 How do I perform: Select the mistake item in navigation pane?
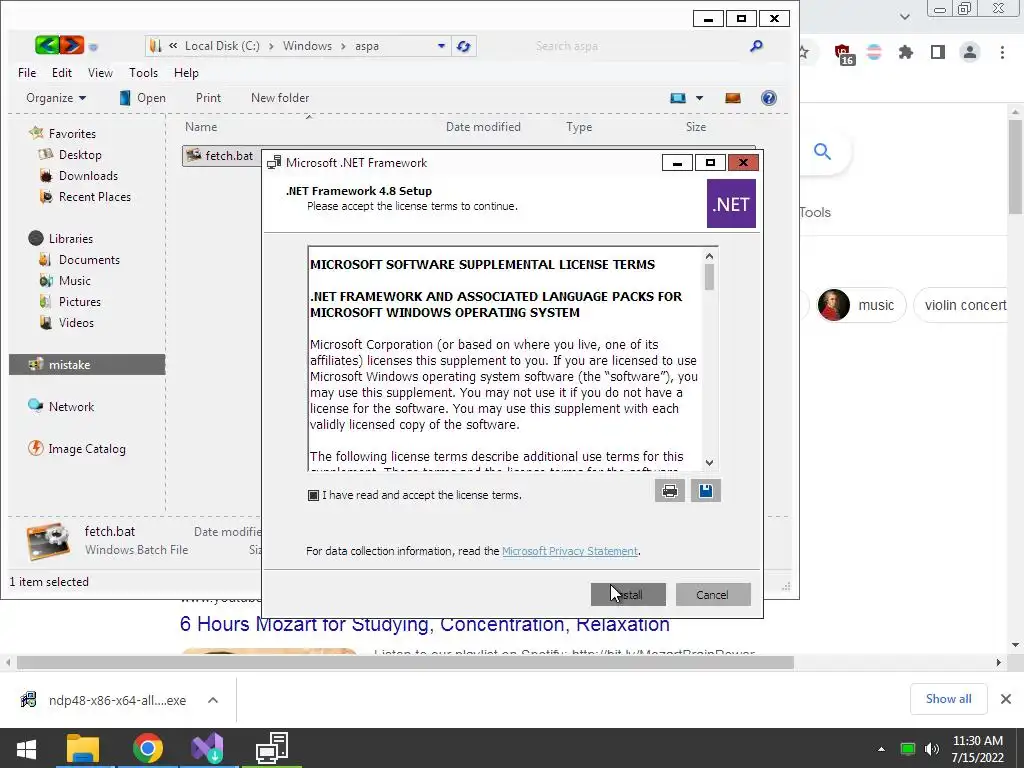click(x=87, y=364)
